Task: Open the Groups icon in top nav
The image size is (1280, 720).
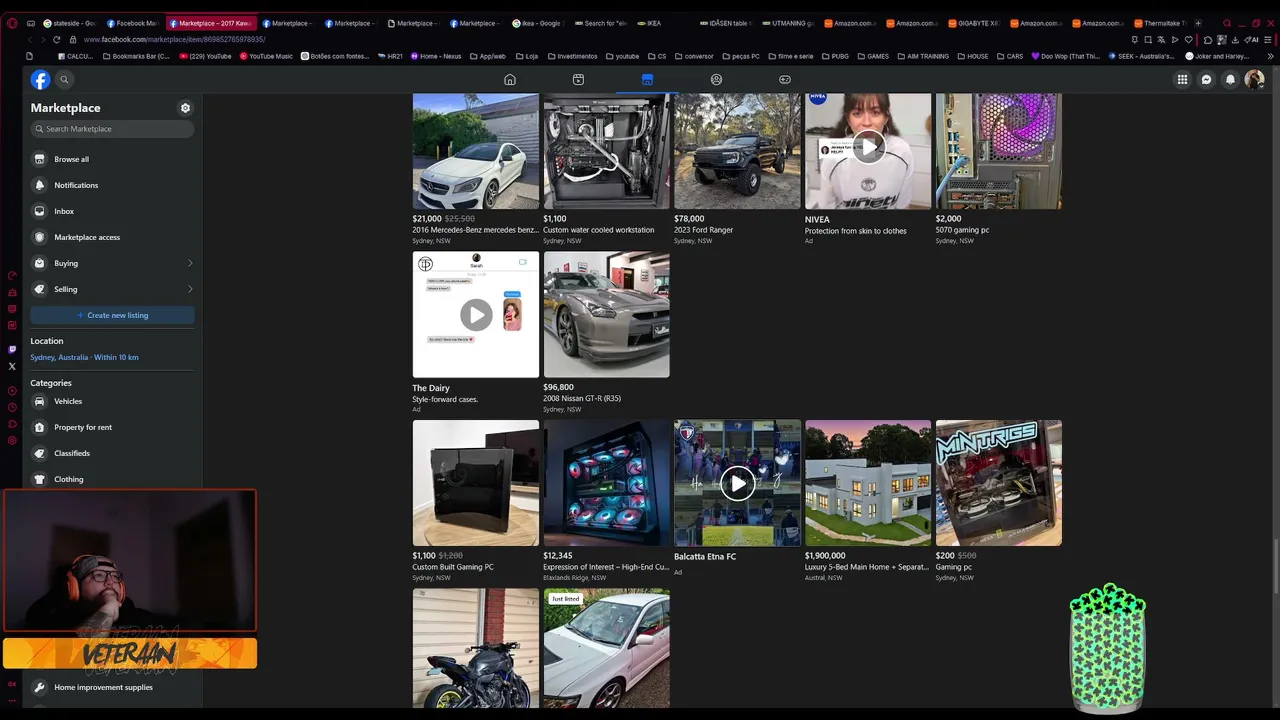Action: coord(716,80)
